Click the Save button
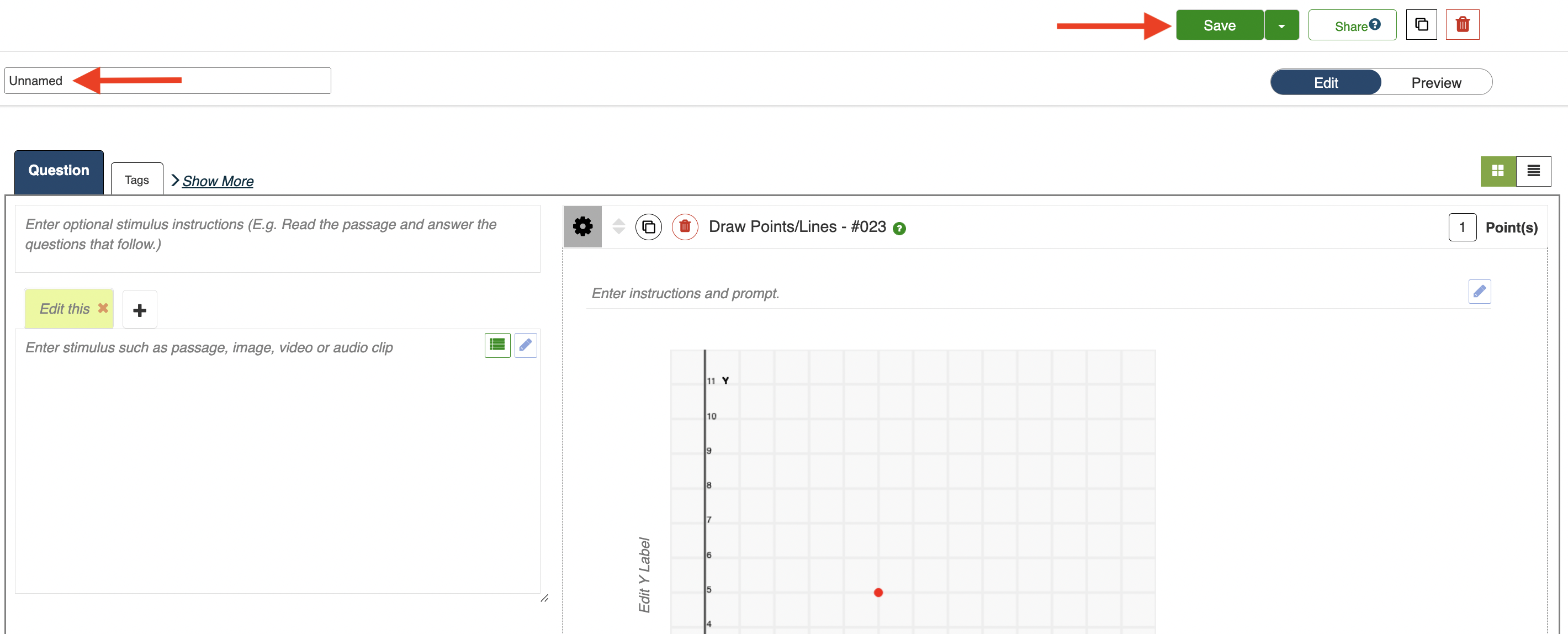1568x634 pixels. [x=1219, y=25]
